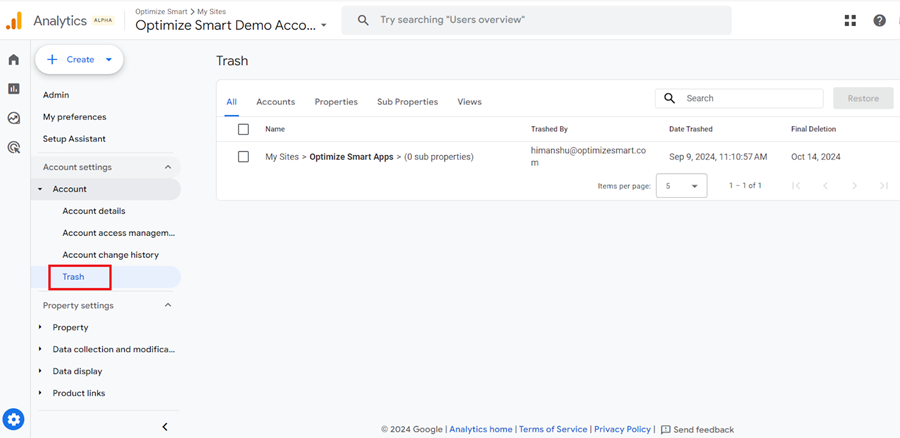Image resolution: width=900 pixels, height=438 pixels.
Task: Open the Terms of Service link
Action: pos(553,429)
